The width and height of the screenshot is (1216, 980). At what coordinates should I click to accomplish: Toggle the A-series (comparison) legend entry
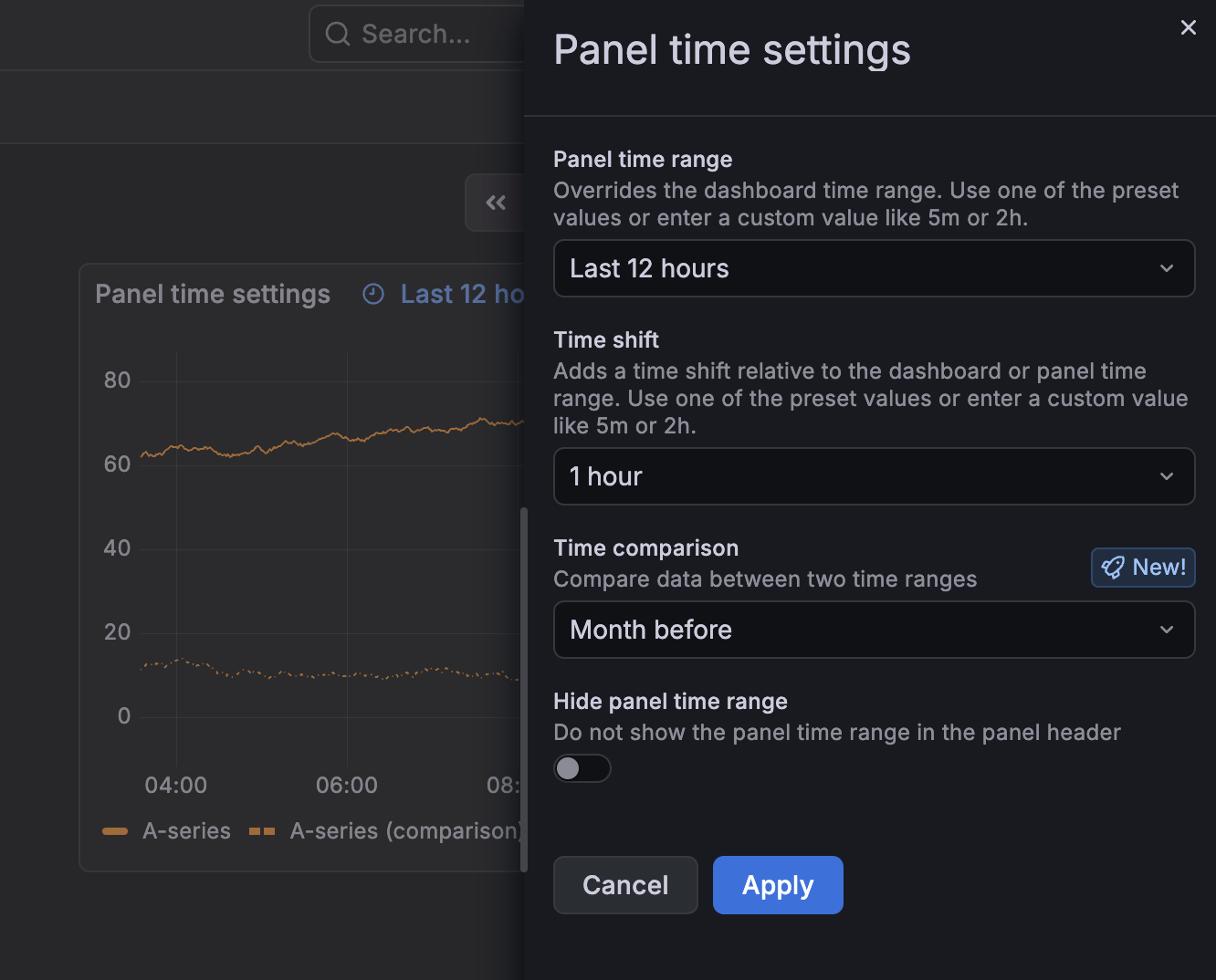(x=406, y=830)
